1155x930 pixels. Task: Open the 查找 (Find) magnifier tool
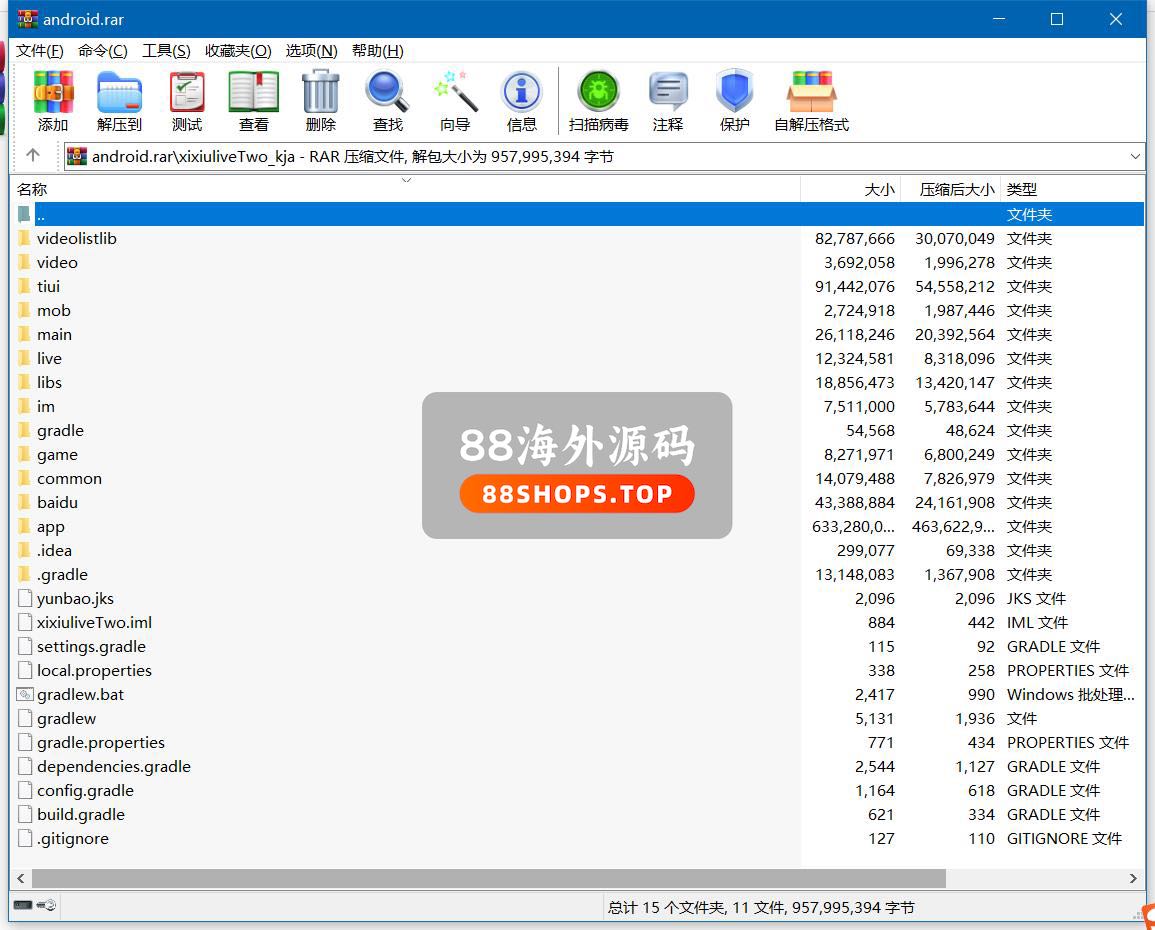click(x=387, y=101)
